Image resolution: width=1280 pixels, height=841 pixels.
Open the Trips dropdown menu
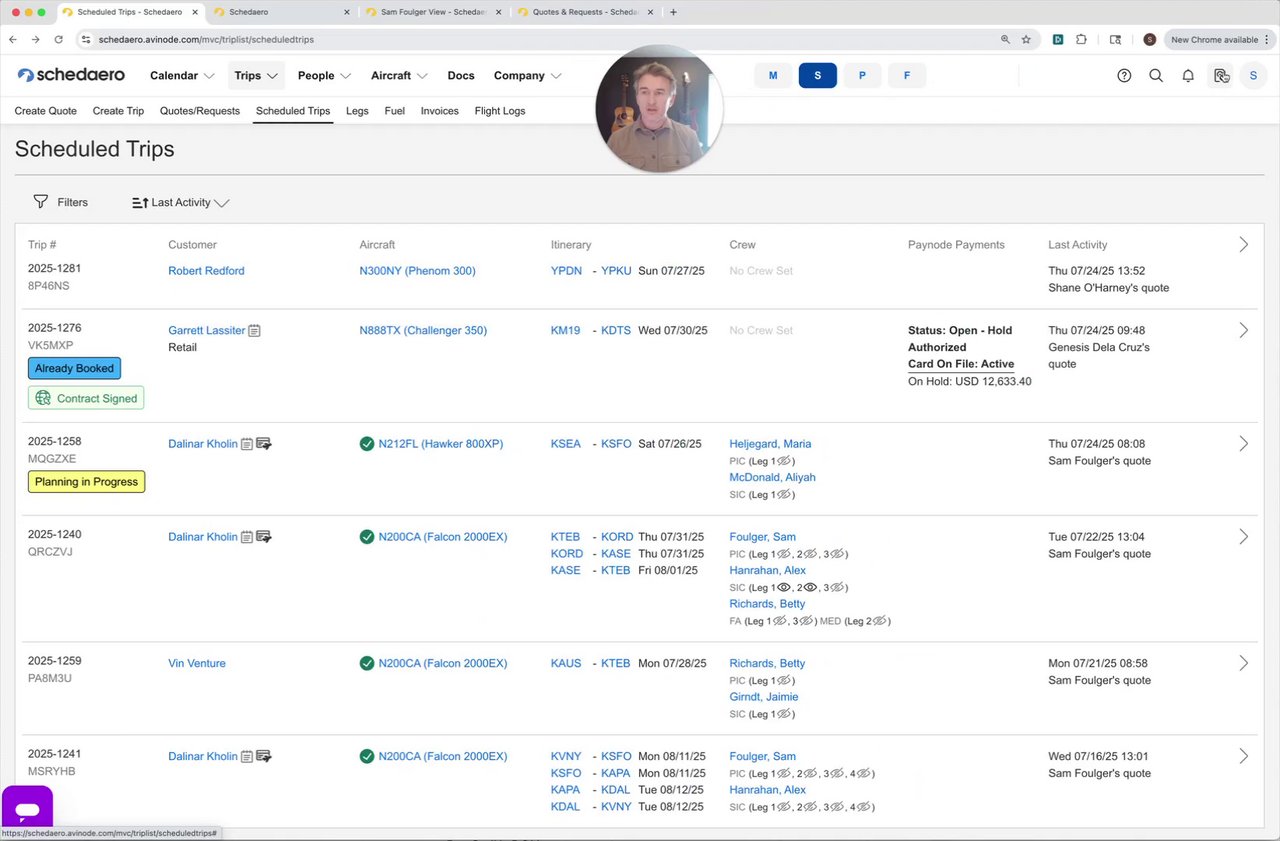tap(256, 76)
